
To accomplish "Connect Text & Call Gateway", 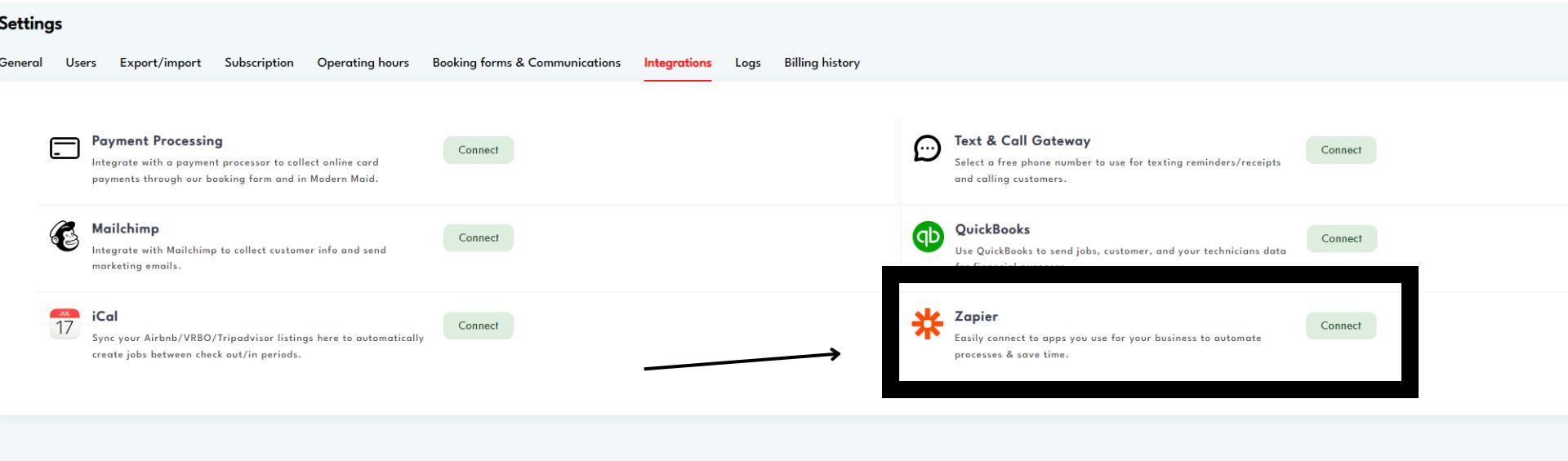I will 1341,150.
